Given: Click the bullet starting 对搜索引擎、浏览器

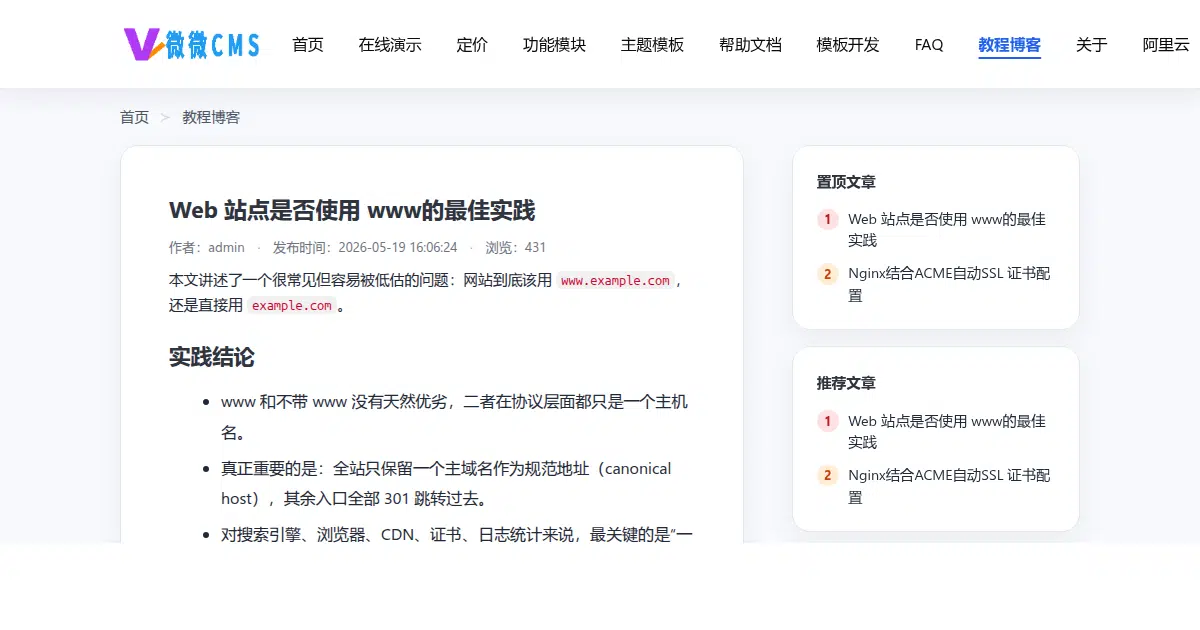Looking at the screenshot, I should (457, 534).
